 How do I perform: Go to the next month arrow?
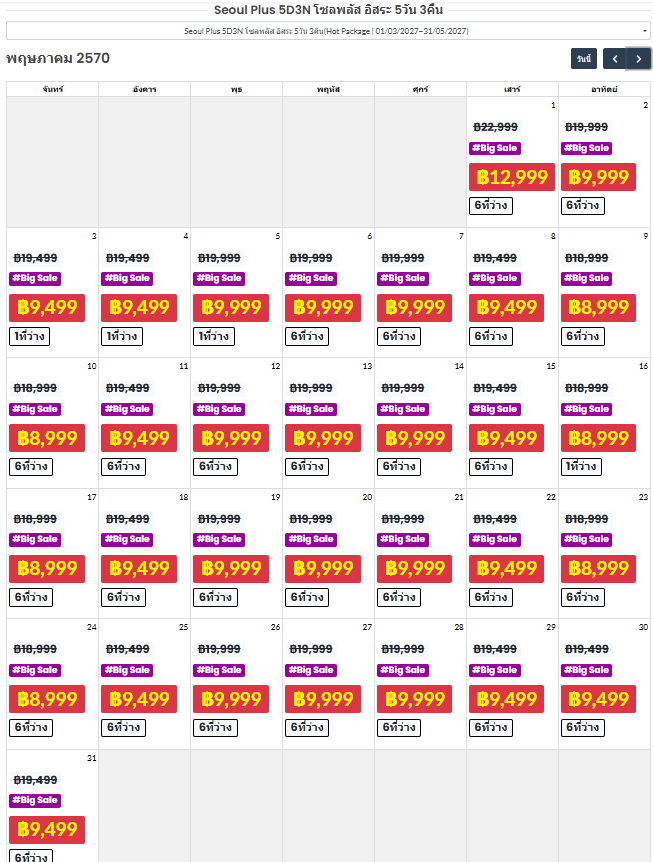(639, 59)
